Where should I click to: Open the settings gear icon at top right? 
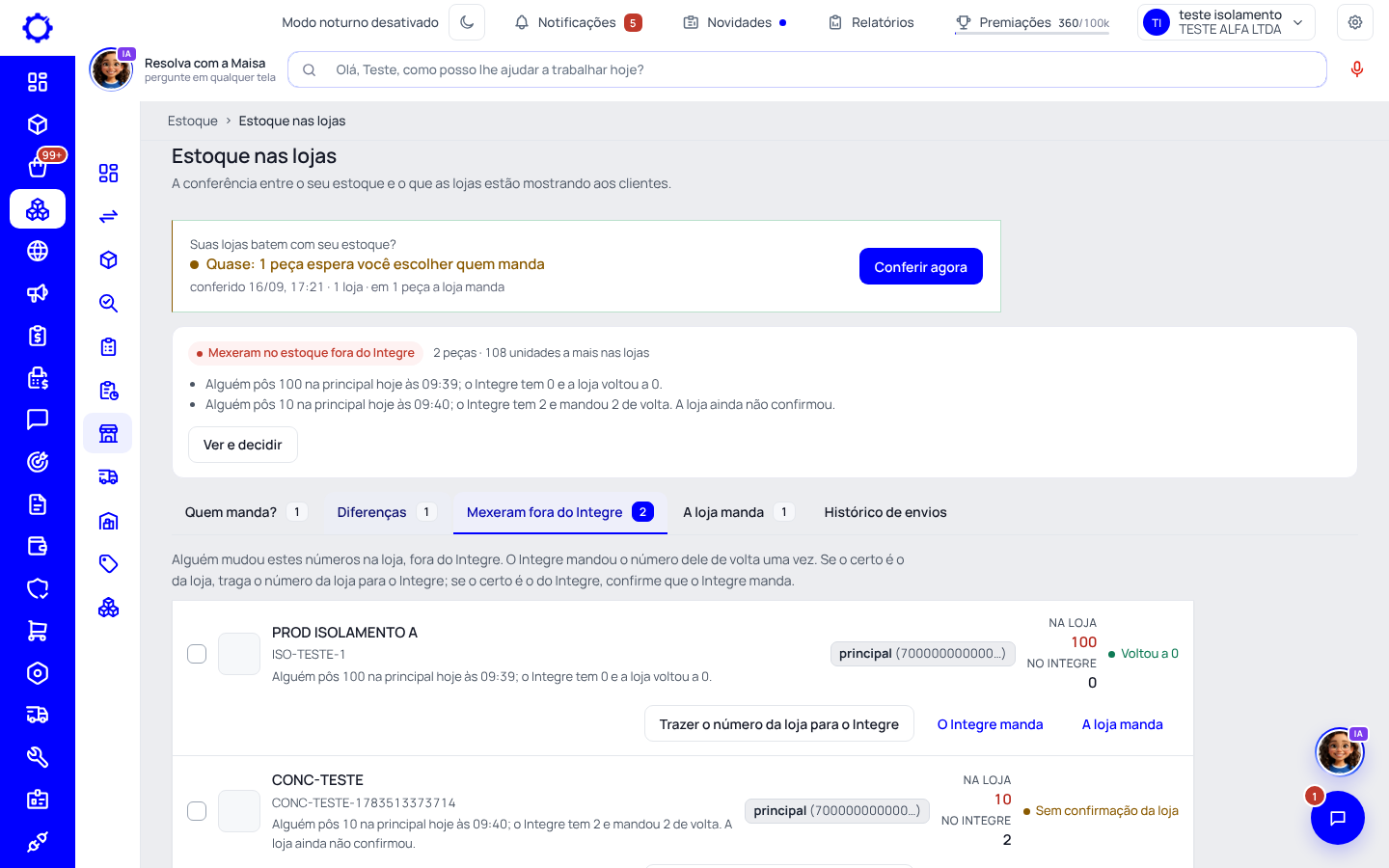point(1355,22)
